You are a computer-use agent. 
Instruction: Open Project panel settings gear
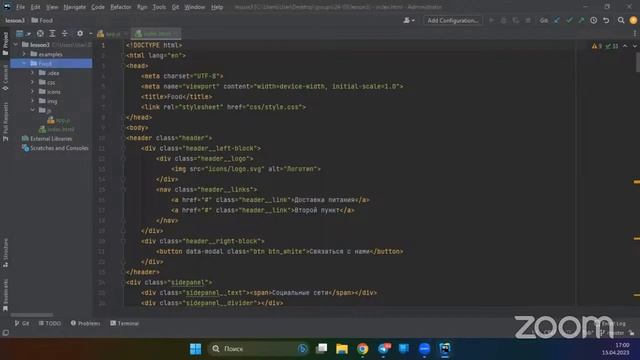(x=80, y=33)
